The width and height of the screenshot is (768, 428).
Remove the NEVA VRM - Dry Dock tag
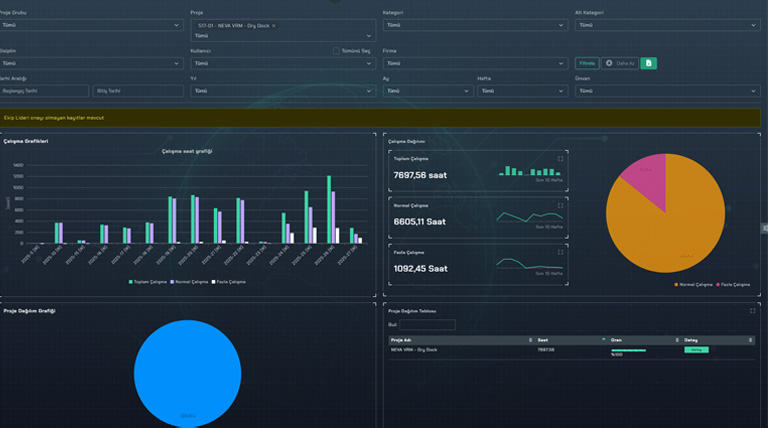point(274,24)
